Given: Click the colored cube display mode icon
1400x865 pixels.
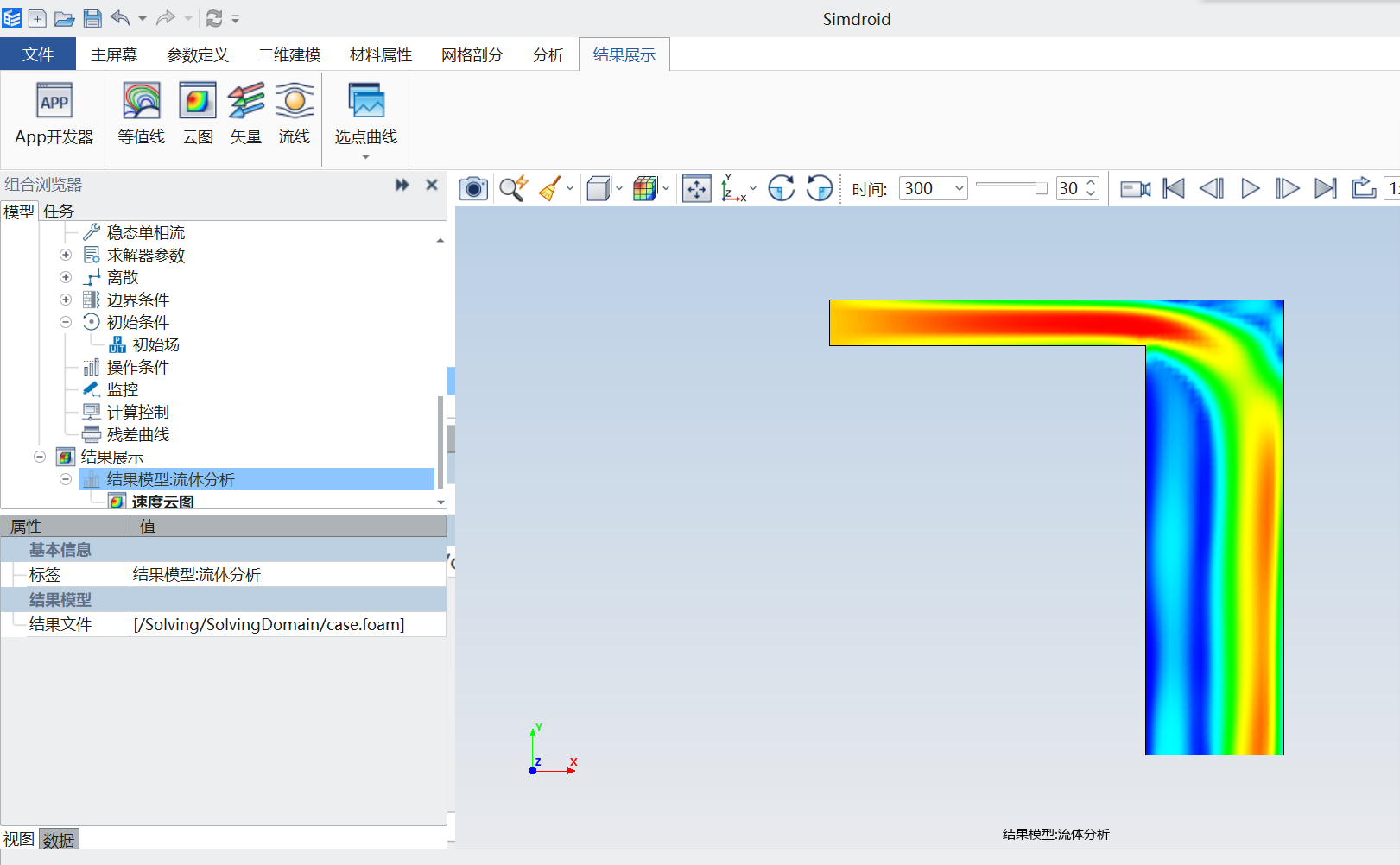Looking at the screenshot, I should point(645,188).
